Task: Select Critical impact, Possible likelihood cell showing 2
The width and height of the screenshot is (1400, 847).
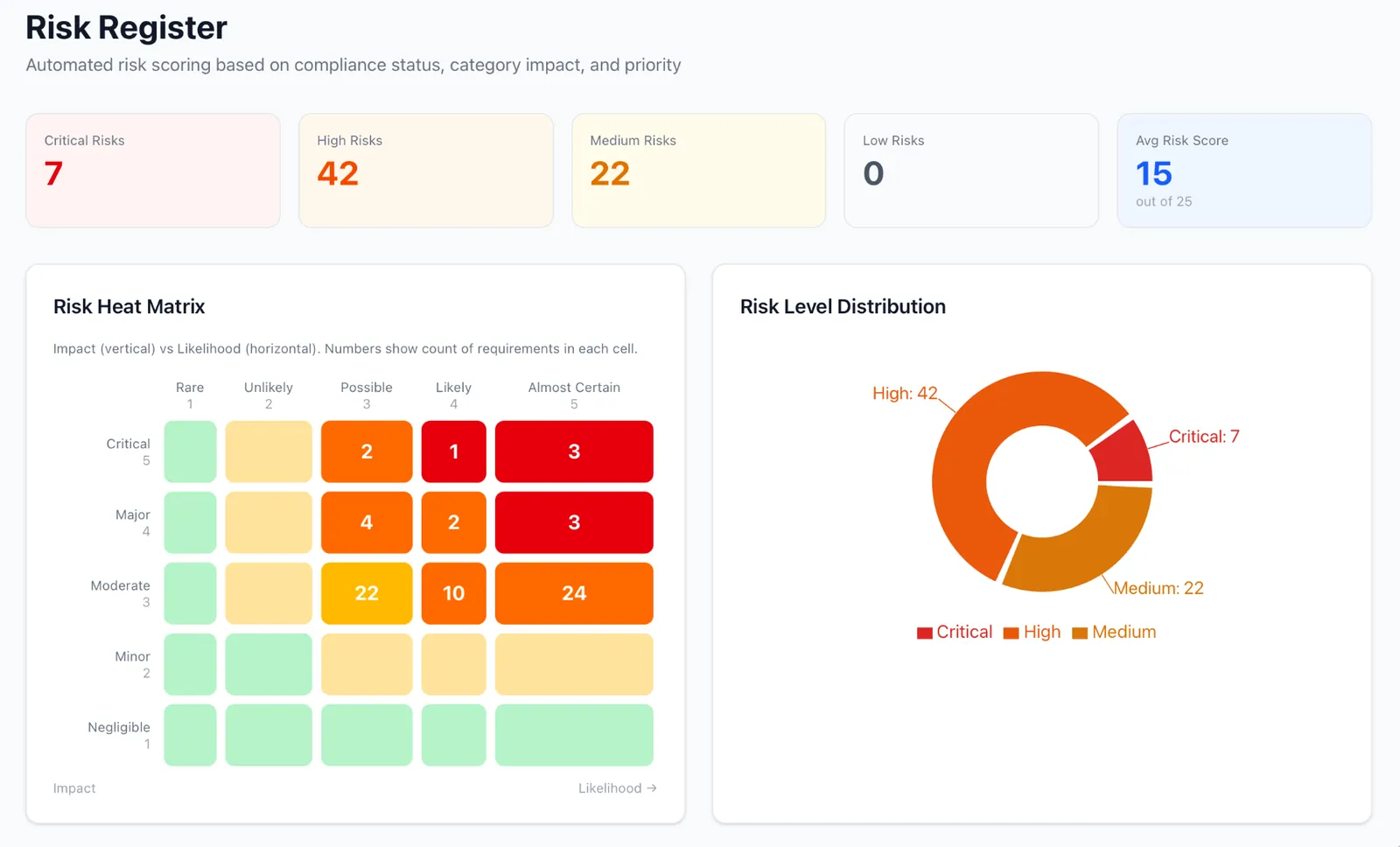Action: click(367, 451)
